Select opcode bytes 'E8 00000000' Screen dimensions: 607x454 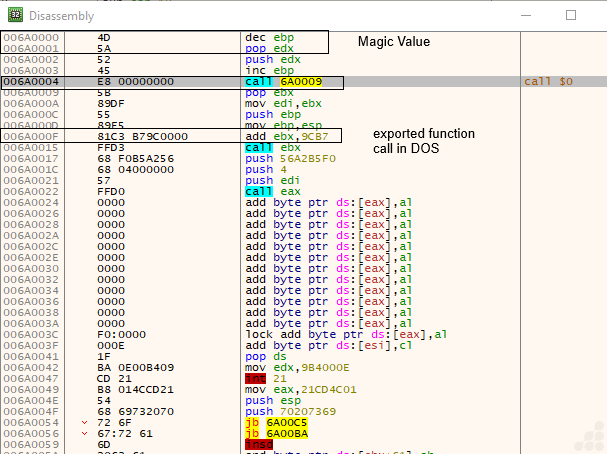point(134,80)
